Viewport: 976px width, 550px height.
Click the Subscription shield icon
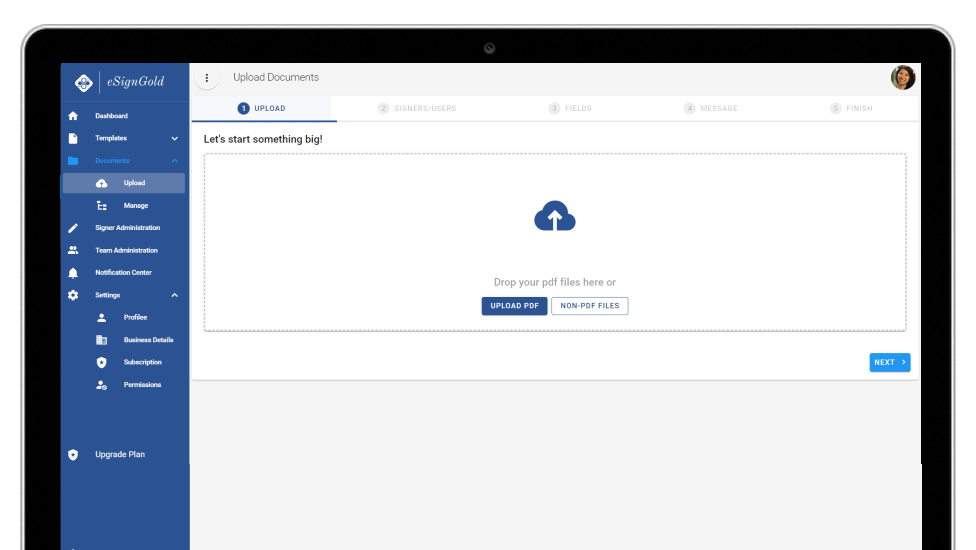(x=101, y=362)
